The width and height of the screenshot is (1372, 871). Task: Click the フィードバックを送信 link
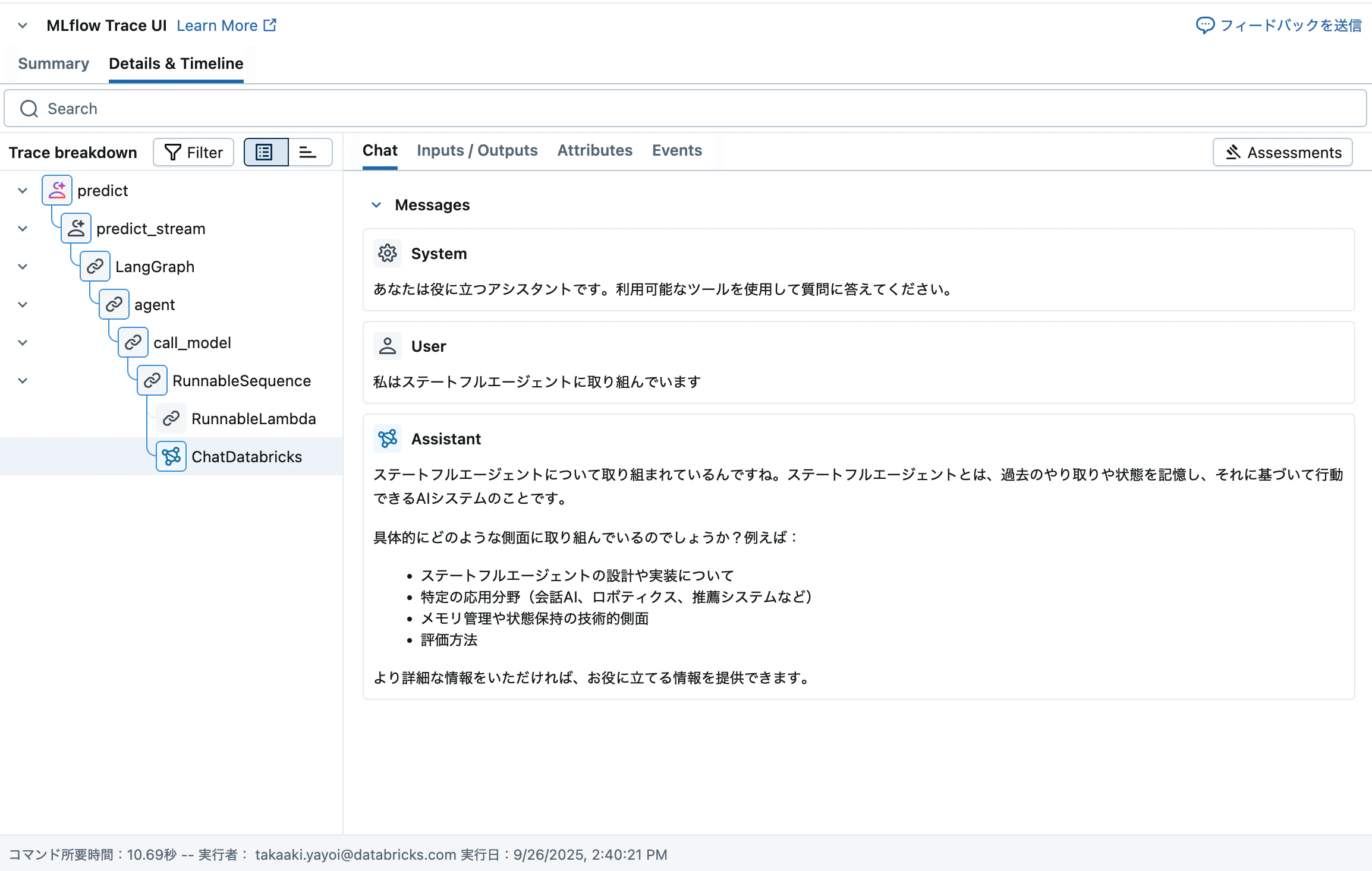tap(1279, 26)
